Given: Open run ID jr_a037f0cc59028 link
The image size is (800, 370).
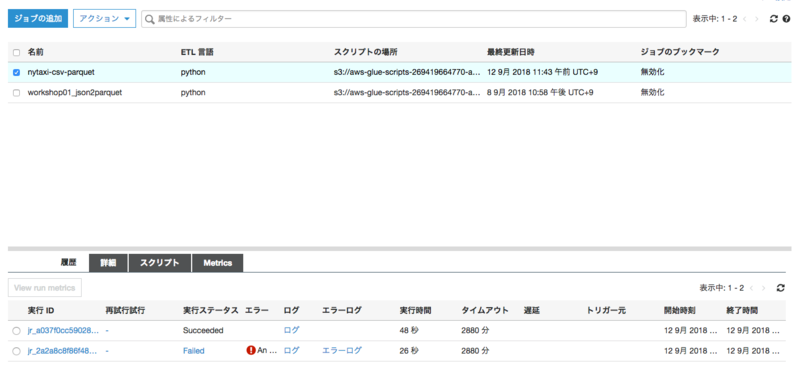Looking at the screenshot, I should click(x=63, y=330).
